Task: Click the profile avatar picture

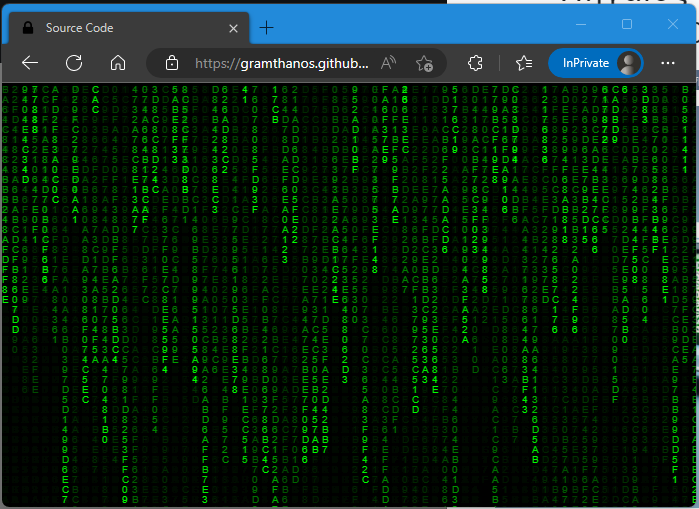Action: (629, 63)
